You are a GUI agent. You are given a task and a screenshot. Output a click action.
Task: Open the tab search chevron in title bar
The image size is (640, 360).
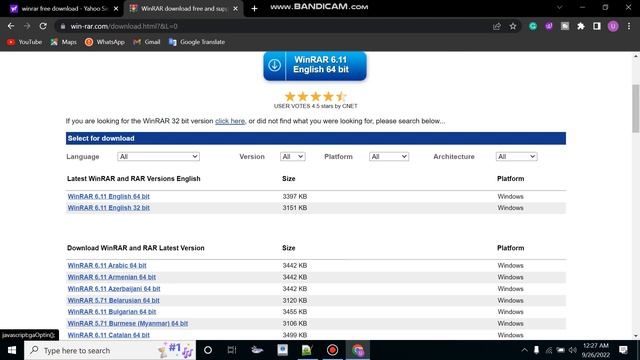560,7
